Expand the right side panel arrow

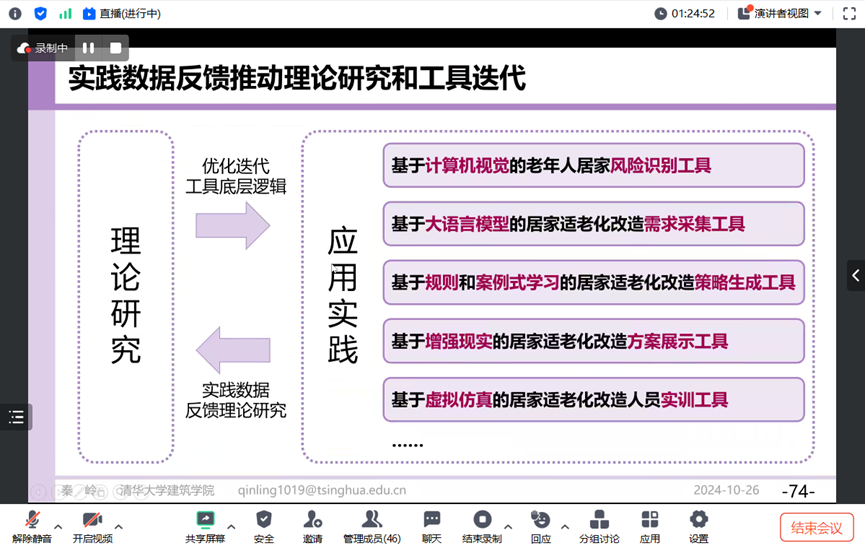[855, 275]
